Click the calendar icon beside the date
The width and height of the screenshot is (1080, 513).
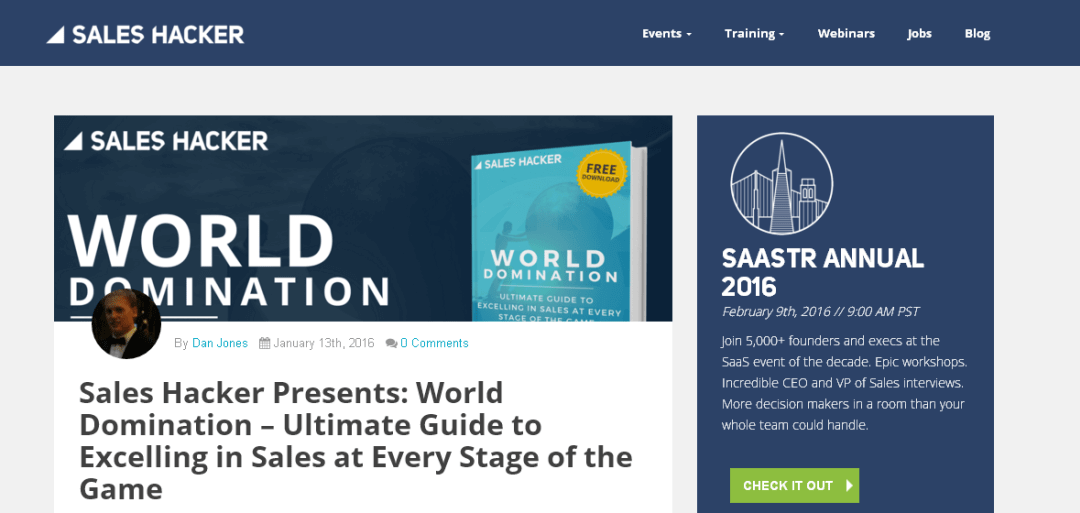tap(264, 343)
